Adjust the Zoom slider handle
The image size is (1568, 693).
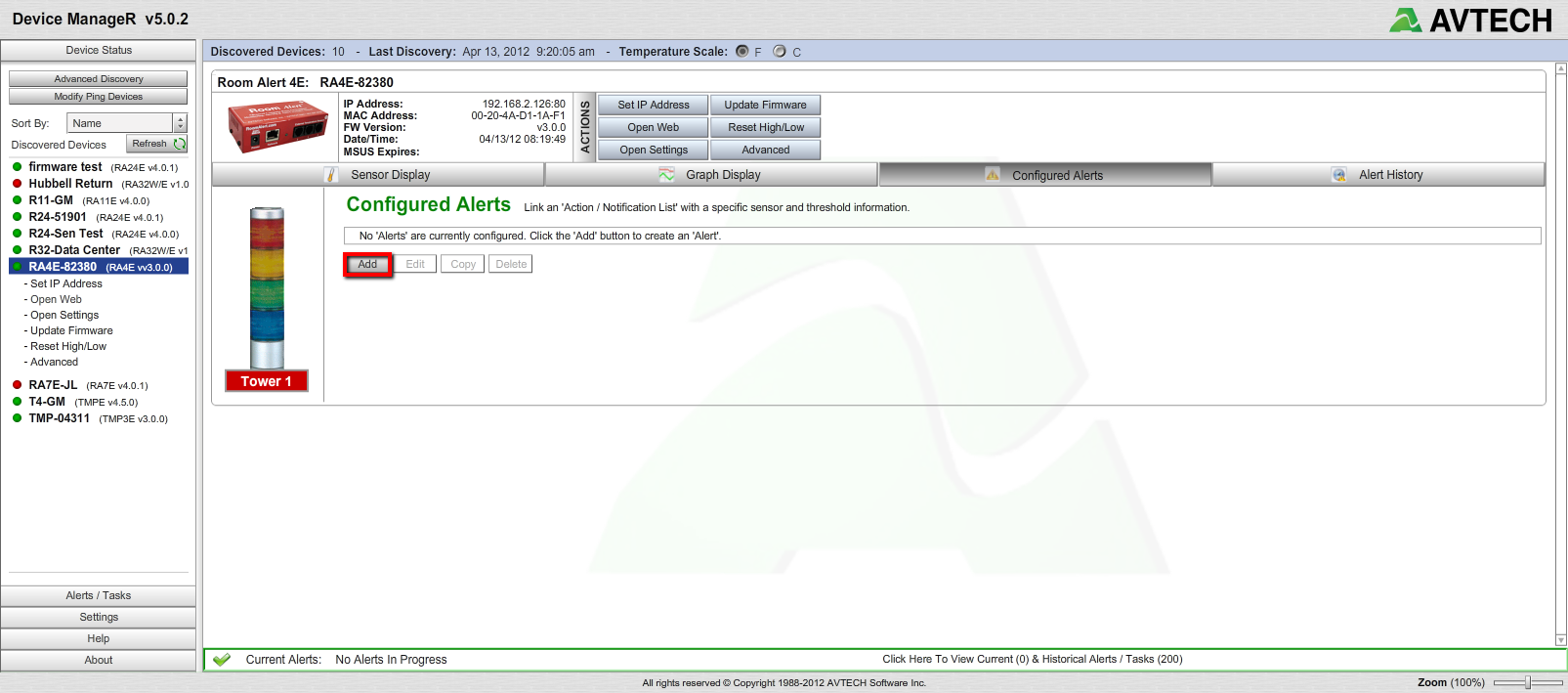pos(1528,682)
